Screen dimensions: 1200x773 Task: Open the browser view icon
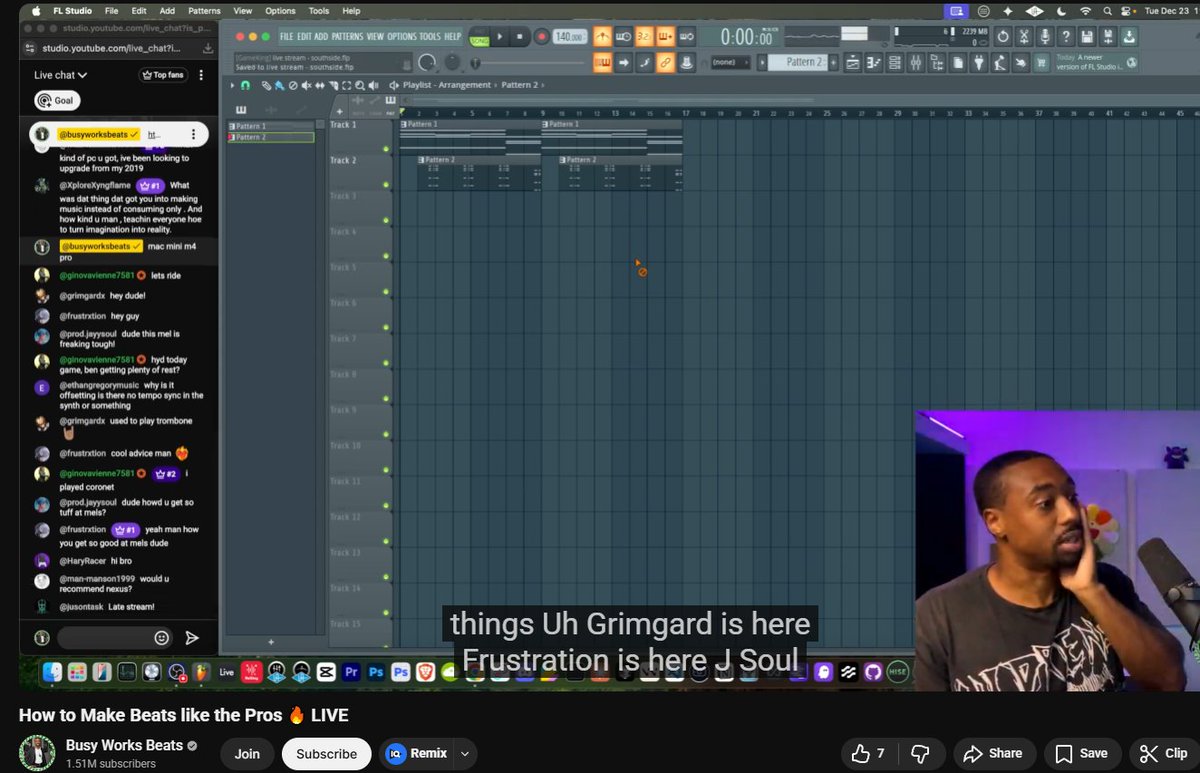click(937, 62)
